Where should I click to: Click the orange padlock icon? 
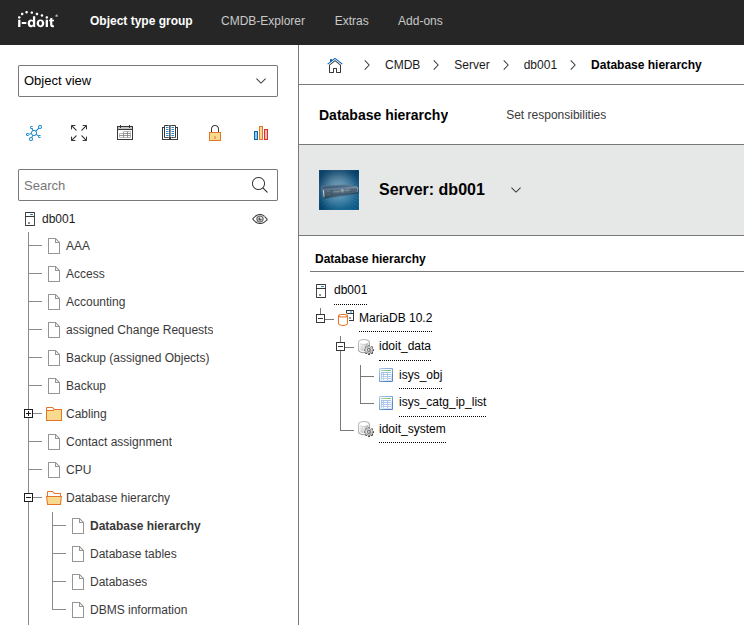click(x=215, y=133)
